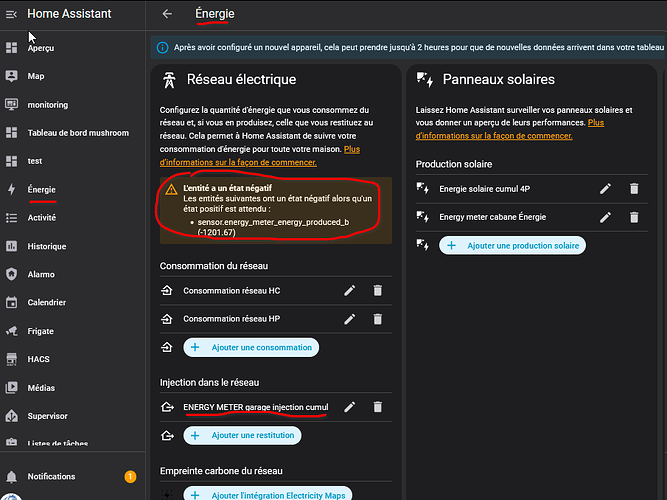667x500 pixels.
Task: Click Ajouter une restitution button
Action: coord(249,435)
